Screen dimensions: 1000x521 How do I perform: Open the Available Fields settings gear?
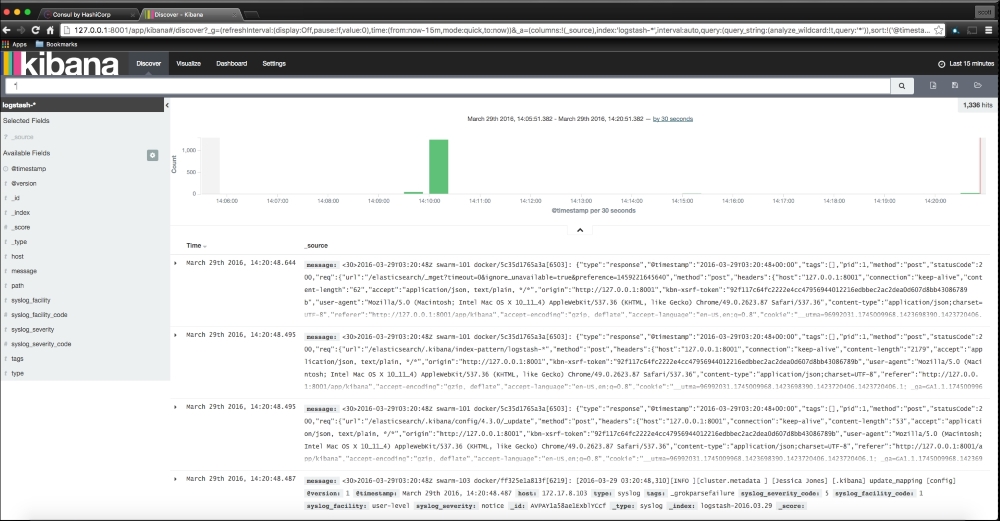click(x=152, y=155)
